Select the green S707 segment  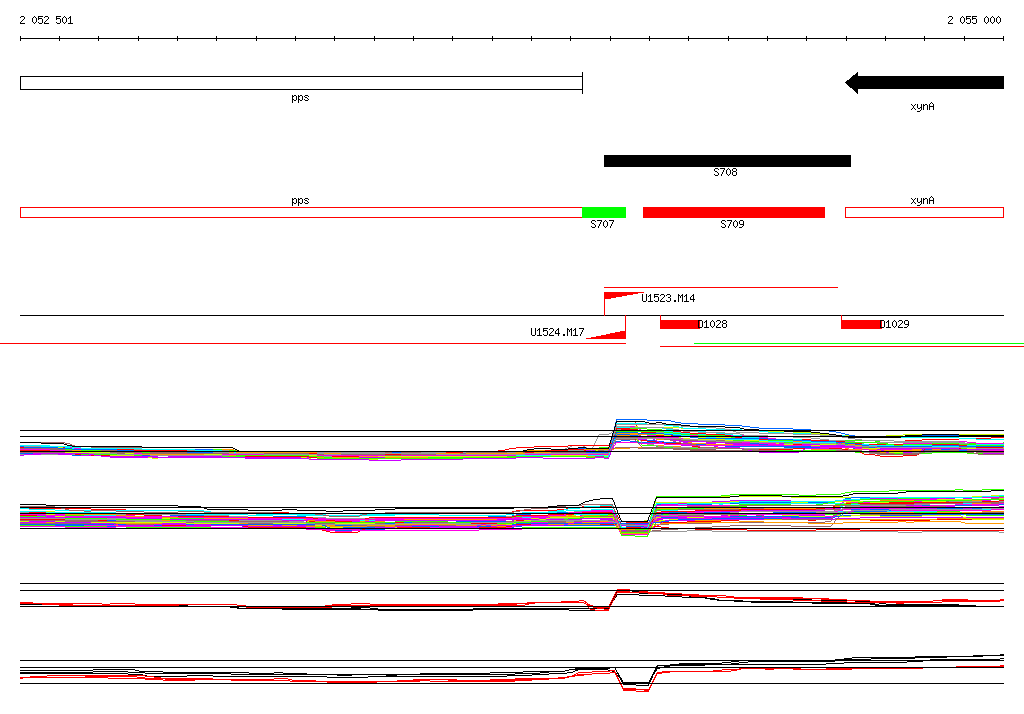604,212
